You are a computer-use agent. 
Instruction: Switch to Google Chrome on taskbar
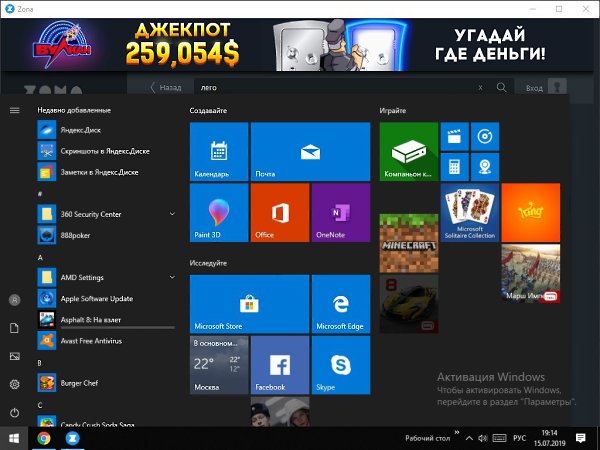coord(44,438)
